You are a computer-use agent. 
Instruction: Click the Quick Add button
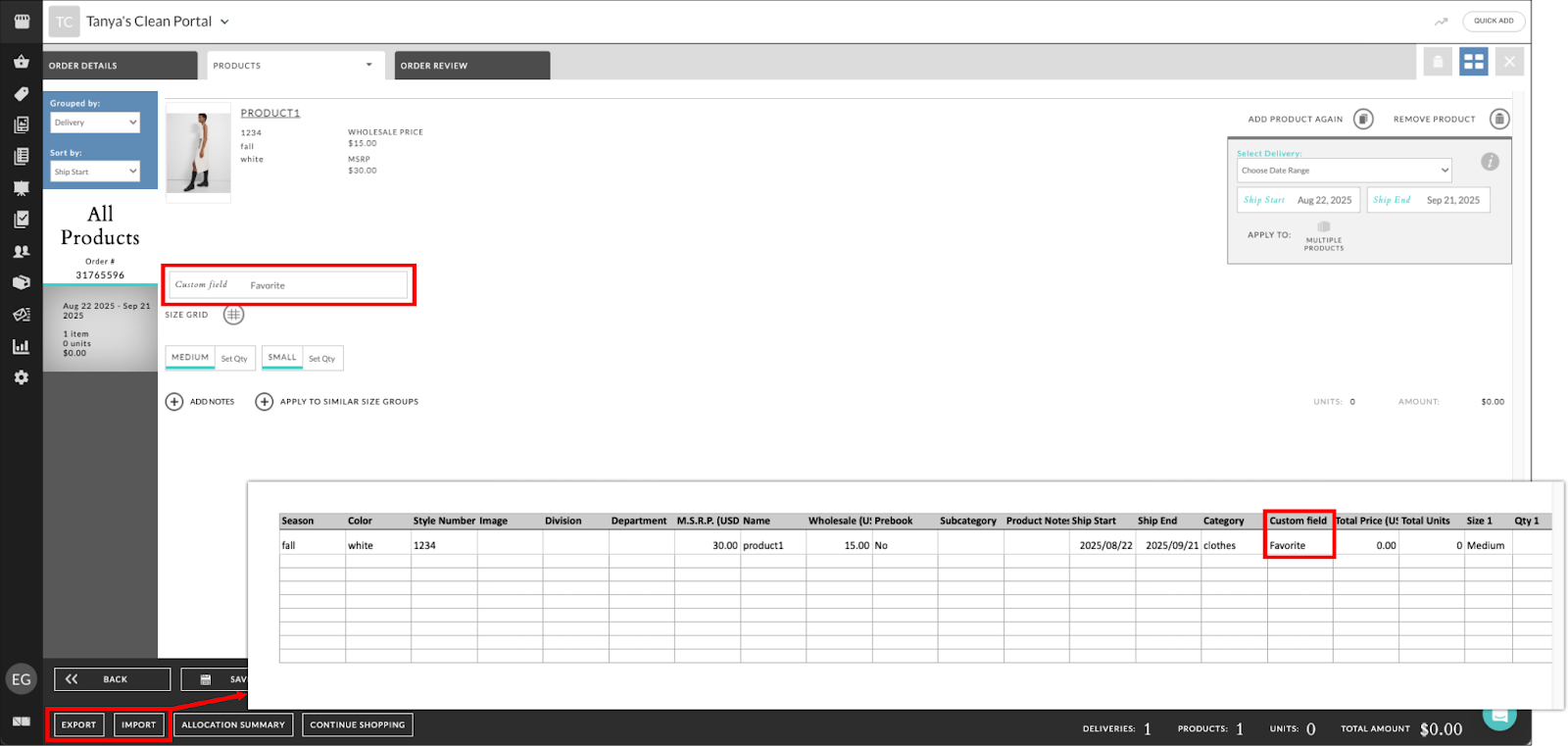pyautogui.click(x=1494, y=21)
